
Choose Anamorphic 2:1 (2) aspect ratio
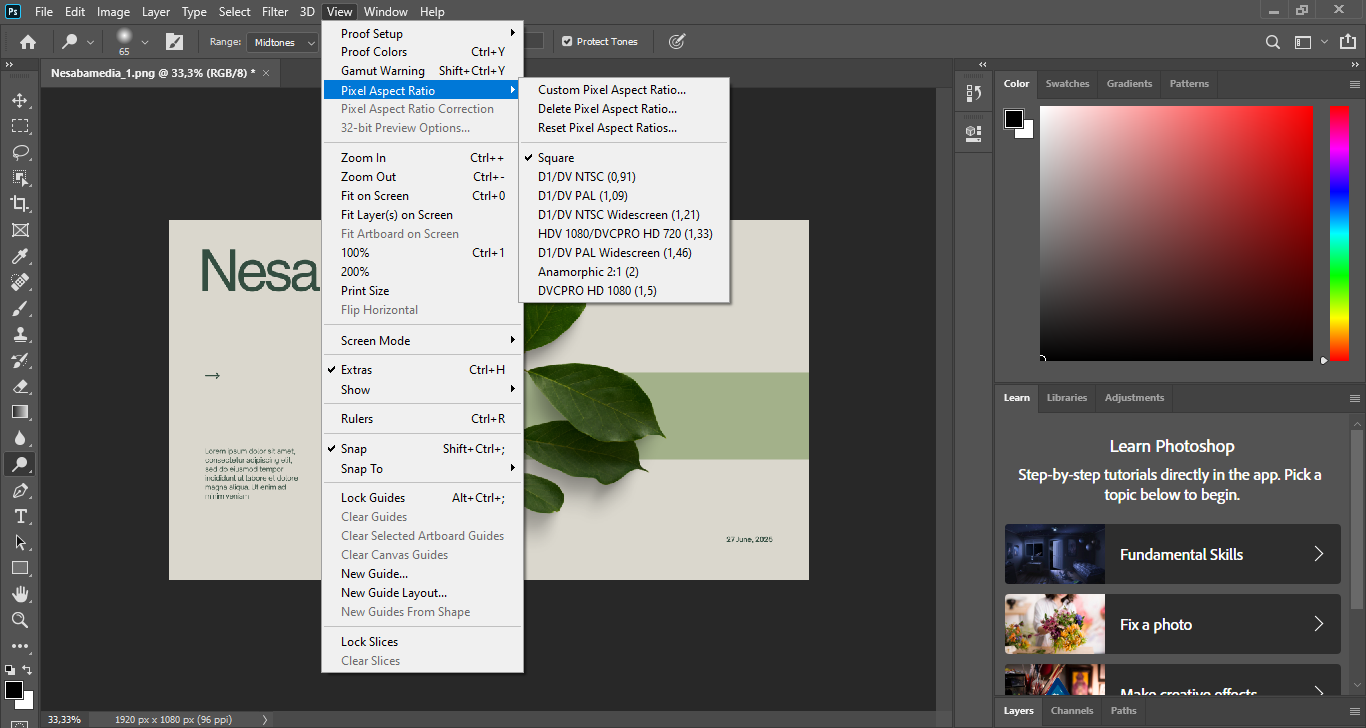pos(588,272)
